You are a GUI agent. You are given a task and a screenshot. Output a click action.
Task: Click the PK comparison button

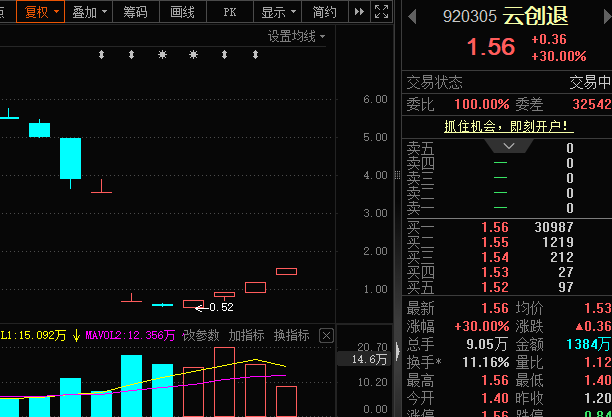(230, 12)
